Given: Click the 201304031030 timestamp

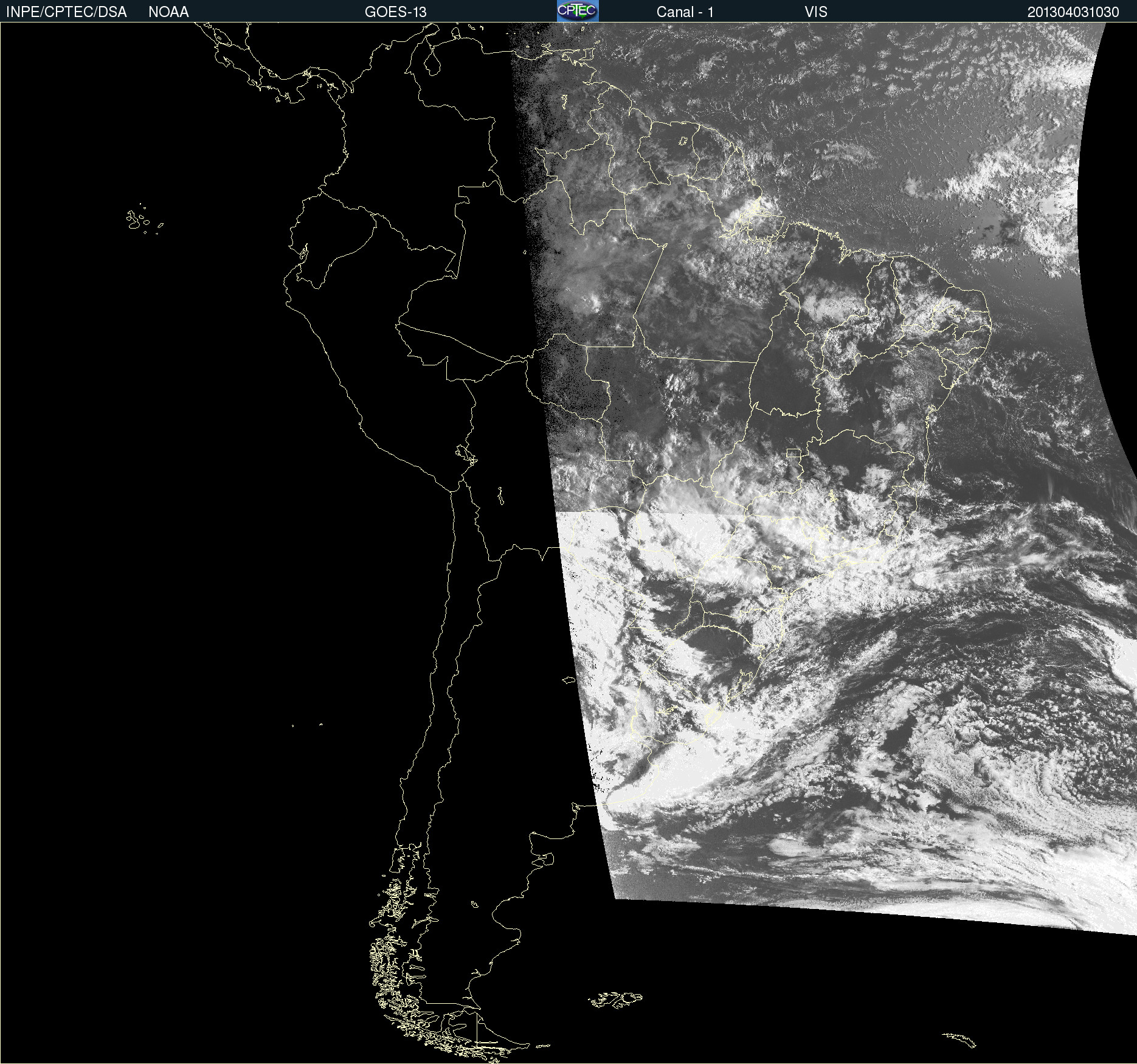Looking at the screenshot, I should click(x=1073, y=12).
